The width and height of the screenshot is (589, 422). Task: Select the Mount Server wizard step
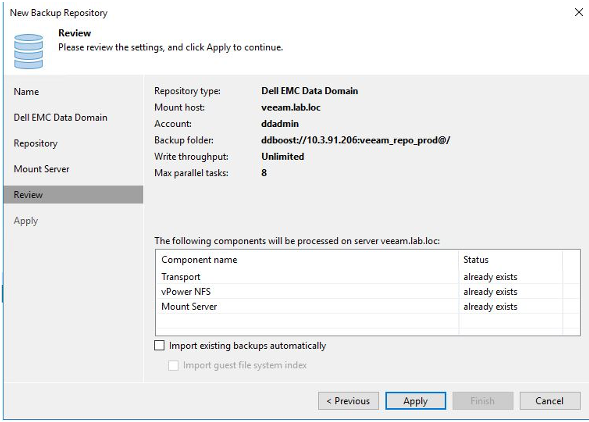42,169
